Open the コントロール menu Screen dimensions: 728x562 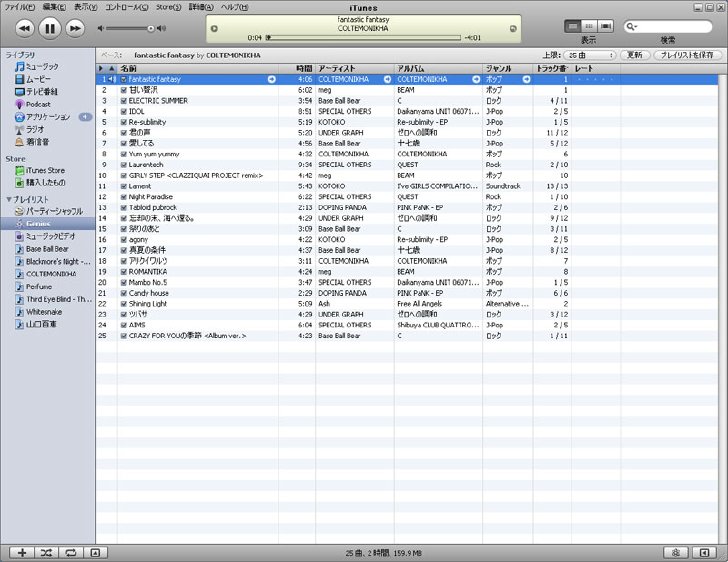point(127,7)
